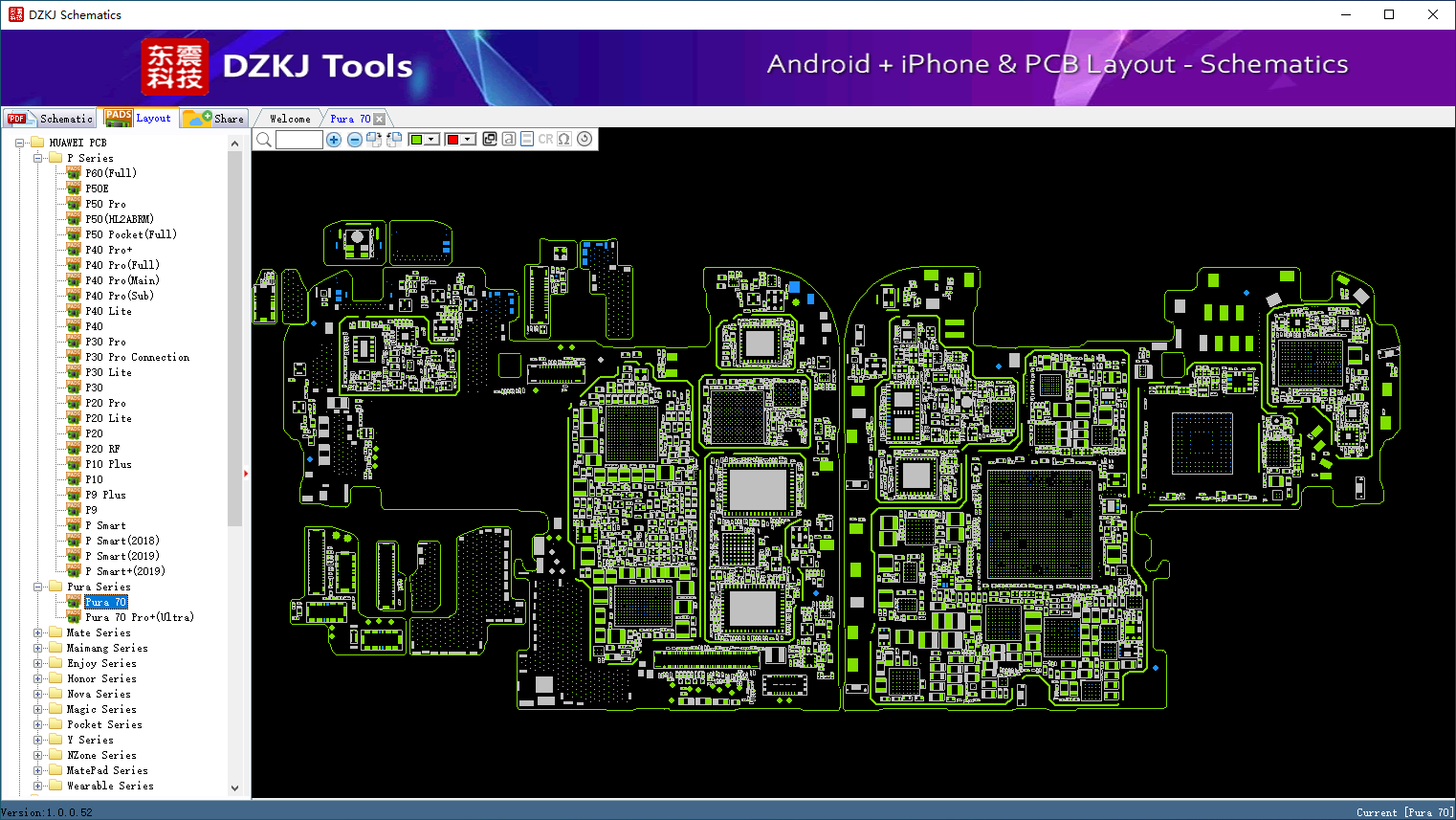Click the magnifier search icon in the toolbar
Viewport: 1456px width, 820px height.
(x=264, y=140)
